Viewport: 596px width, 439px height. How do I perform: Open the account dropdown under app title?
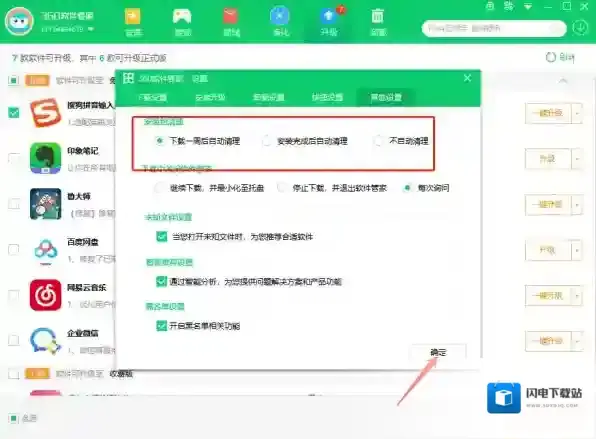coord(91,29)
